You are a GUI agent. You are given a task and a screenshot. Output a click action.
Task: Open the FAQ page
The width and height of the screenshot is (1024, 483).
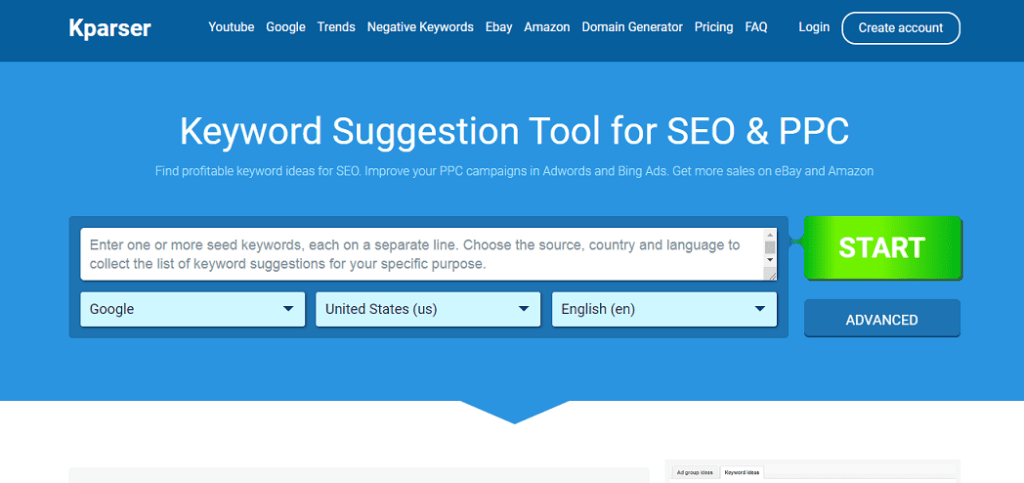[x=756, y=27]
